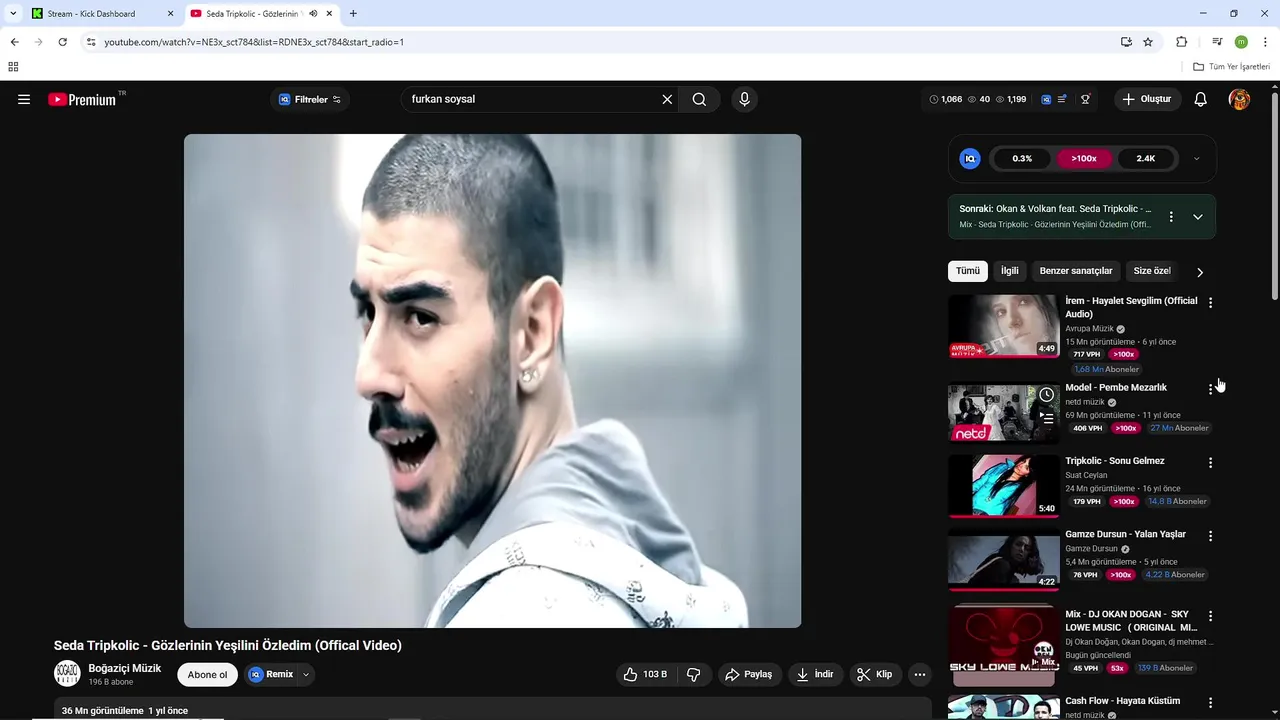Click Watch later clock on Pembe Mezarlık thumbnail

1046,395
